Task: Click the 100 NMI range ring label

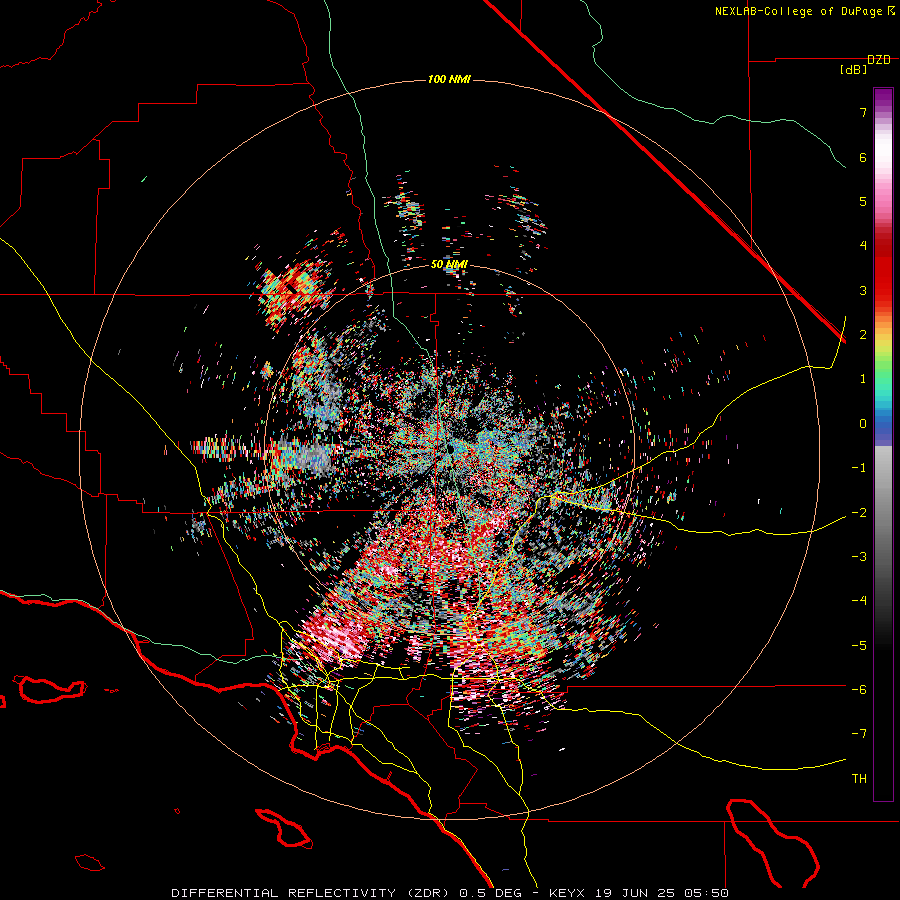Action: point(449,79)
